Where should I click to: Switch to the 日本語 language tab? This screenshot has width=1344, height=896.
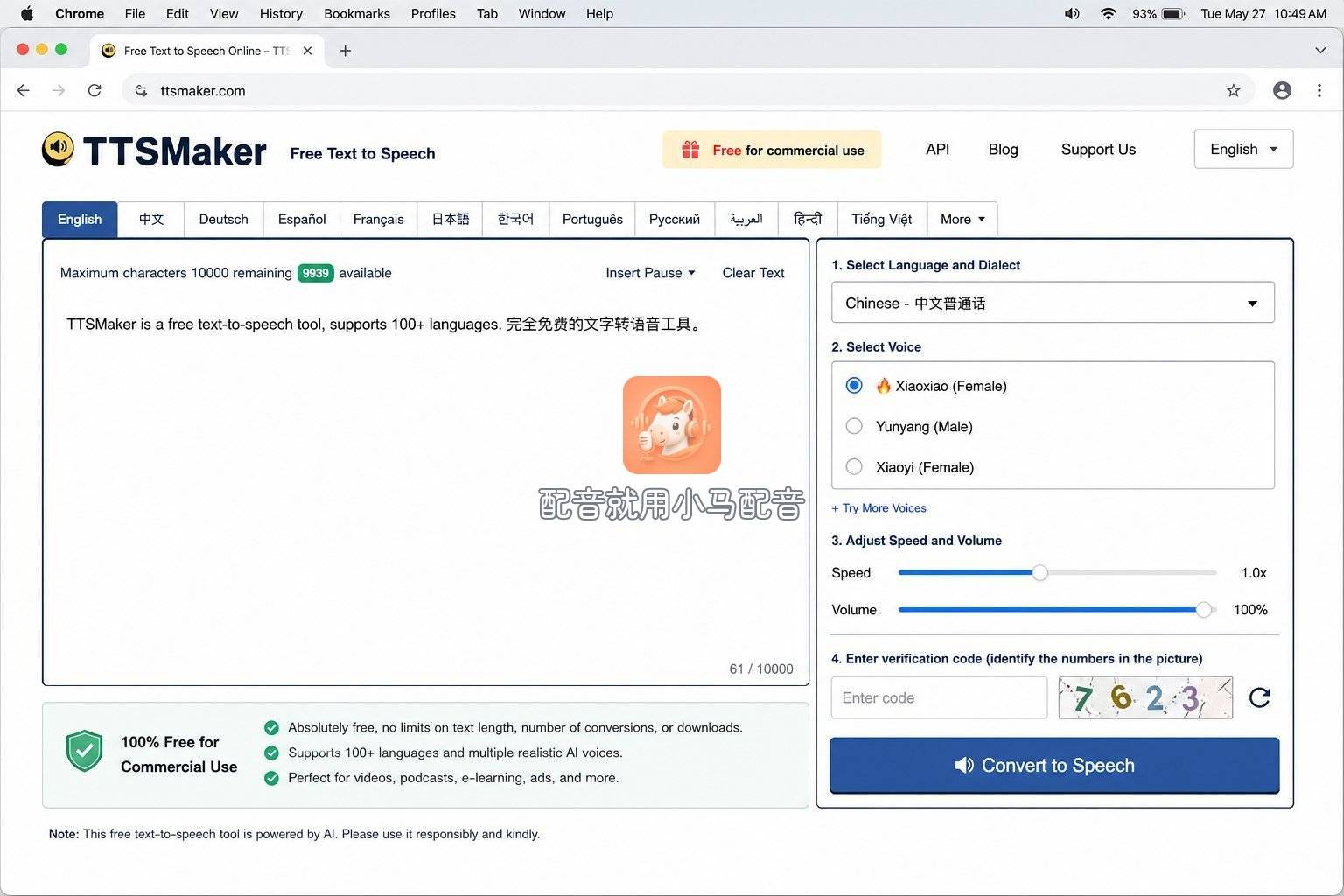pyautogui.click(x=451, y=219)
